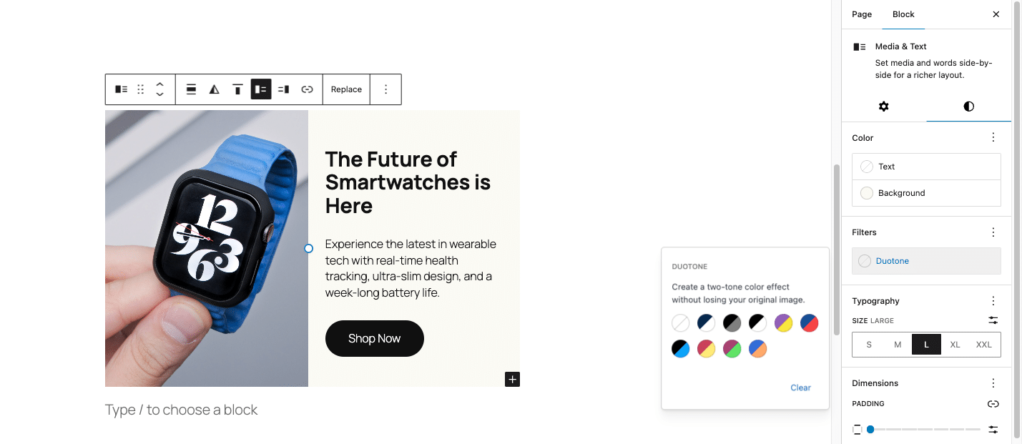Click the link padding sides icon
This screenshot has width=1022, height=444.
coord(993,404)
